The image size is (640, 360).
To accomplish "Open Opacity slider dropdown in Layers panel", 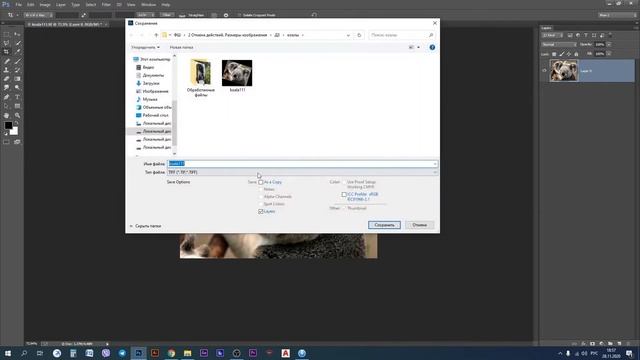I will coord(609,44).
